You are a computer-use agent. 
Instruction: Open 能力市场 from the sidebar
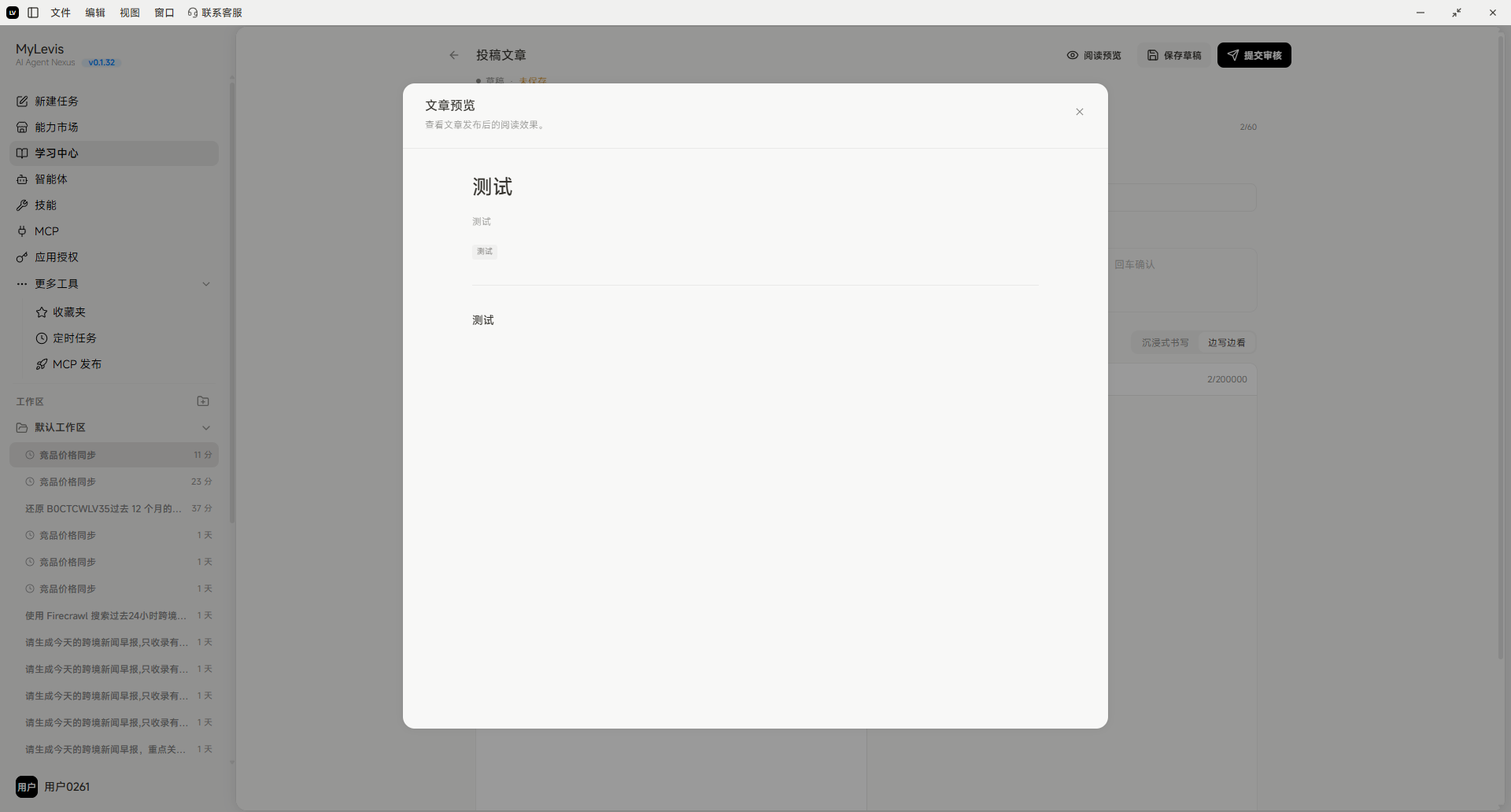114,127
